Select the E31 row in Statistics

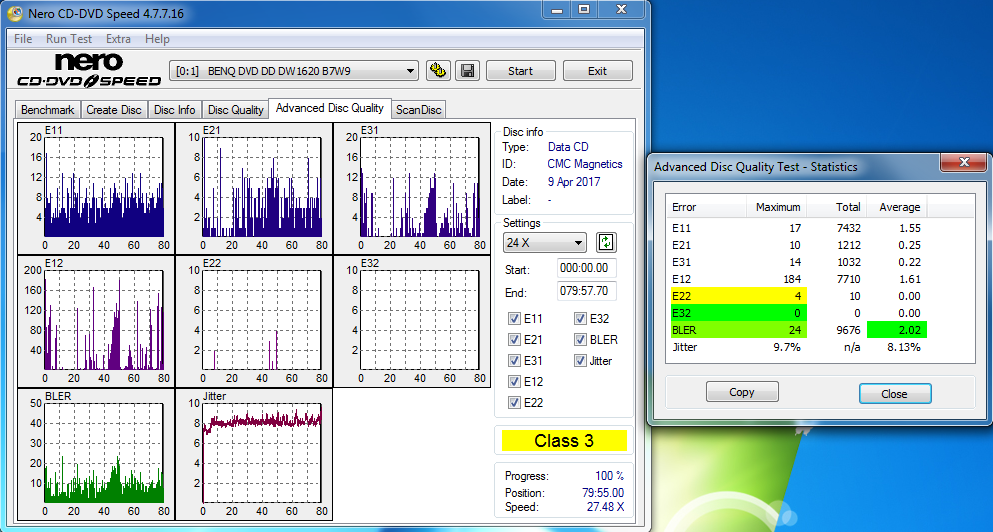(x=797, y=262)
